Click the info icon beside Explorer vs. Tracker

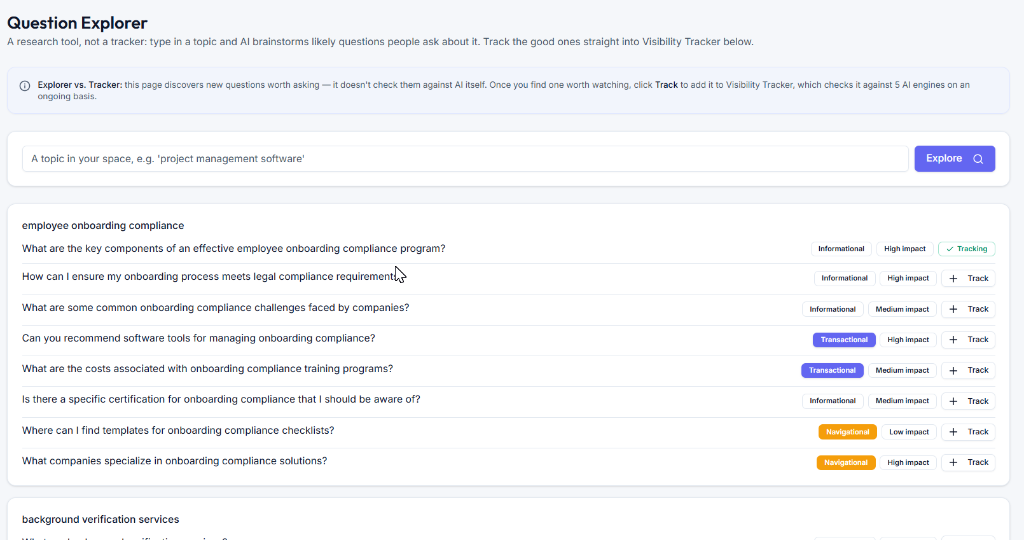tap(25, 86)
